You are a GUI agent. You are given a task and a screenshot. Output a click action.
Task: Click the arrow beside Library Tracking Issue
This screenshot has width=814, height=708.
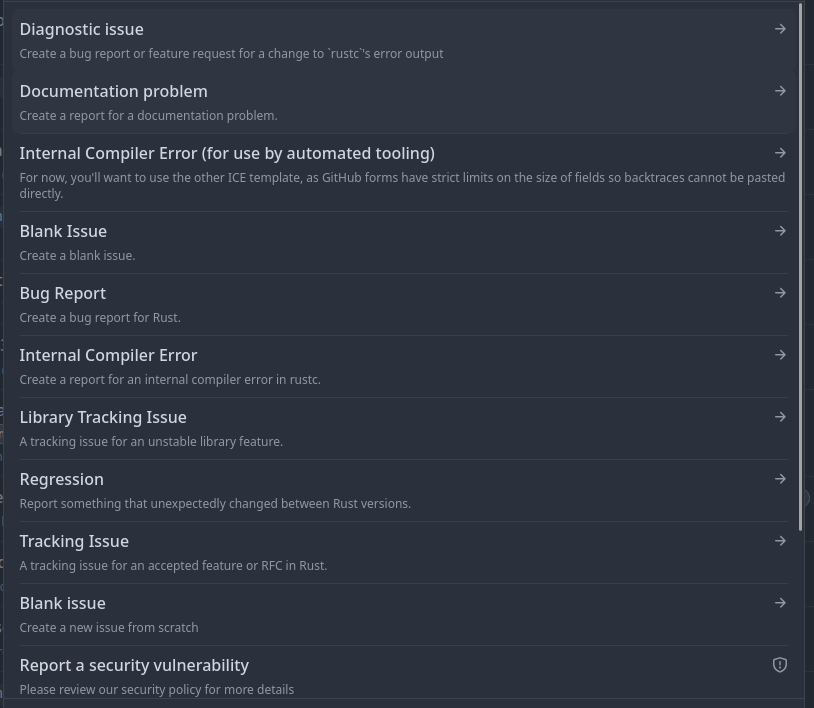pyautogui.click(x=780, y=417)
